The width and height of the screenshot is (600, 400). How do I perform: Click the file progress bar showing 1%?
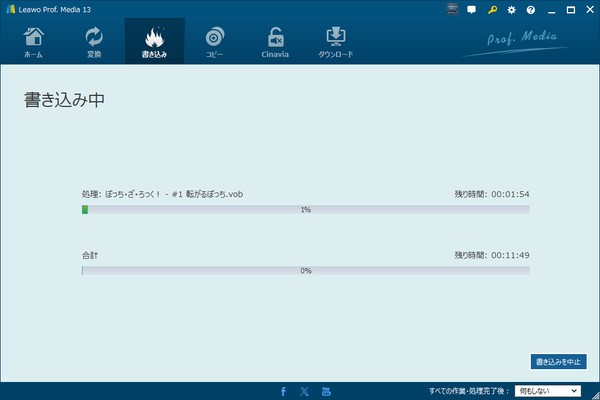point(305,209)
